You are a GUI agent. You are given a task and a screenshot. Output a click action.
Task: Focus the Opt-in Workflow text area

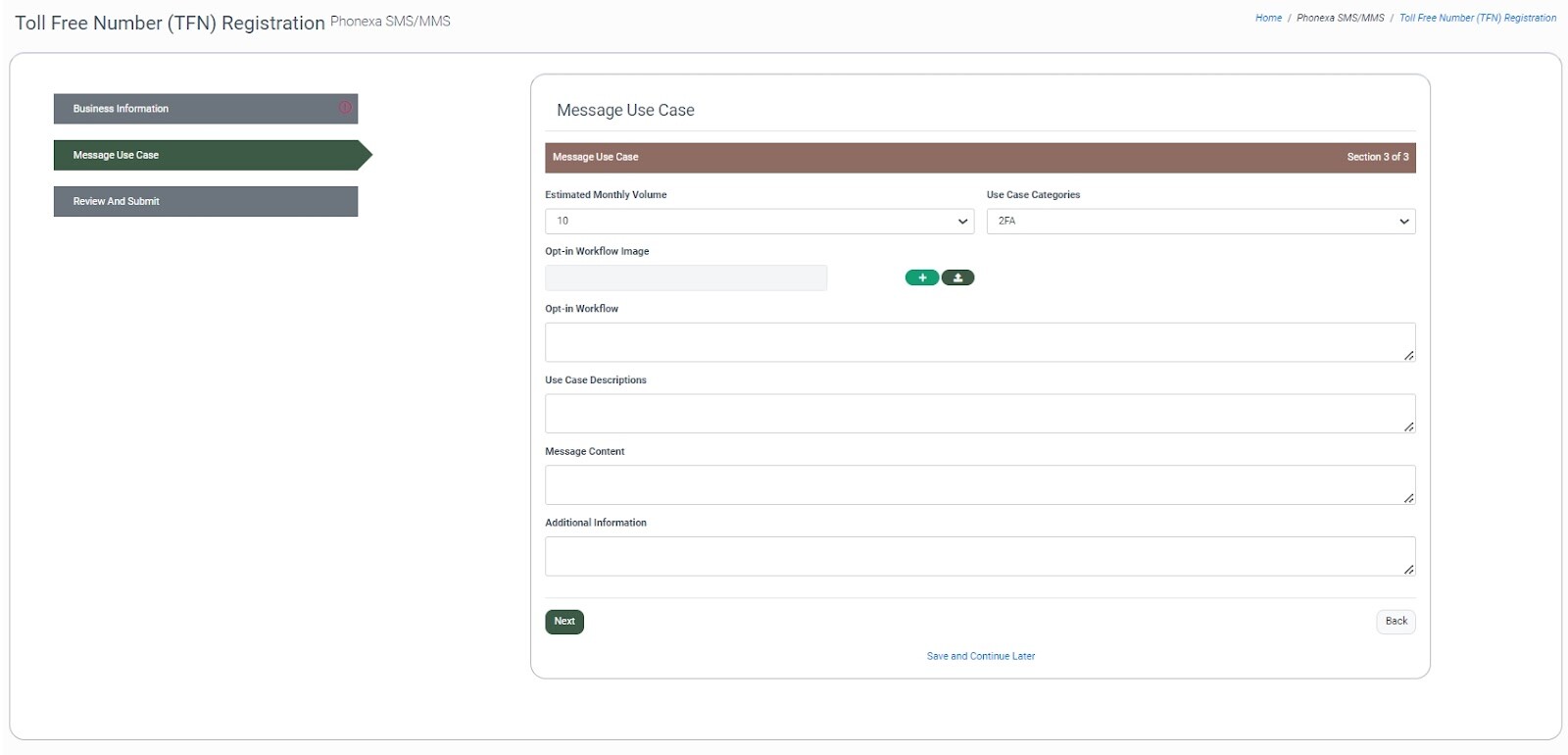click(980, 342)
